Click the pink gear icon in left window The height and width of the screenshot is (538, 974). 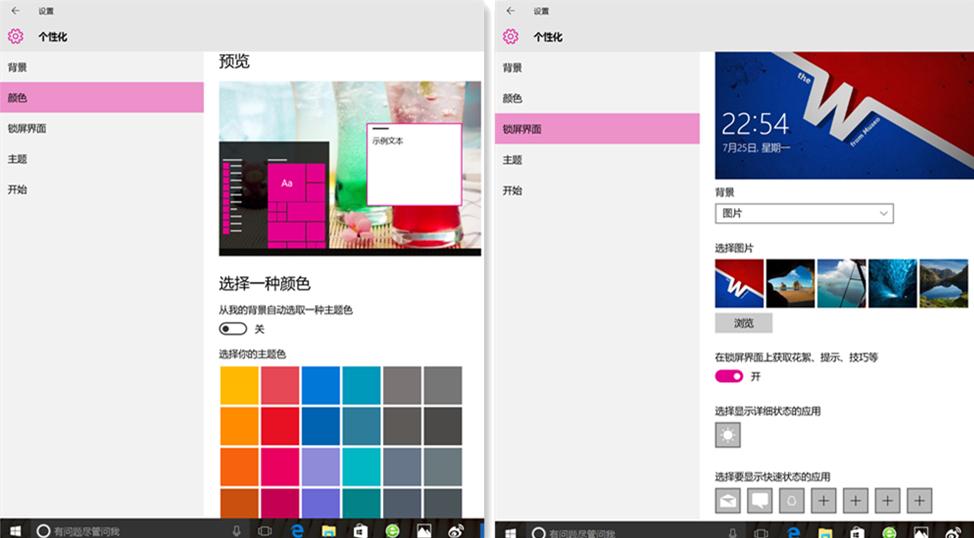[16, 36]
